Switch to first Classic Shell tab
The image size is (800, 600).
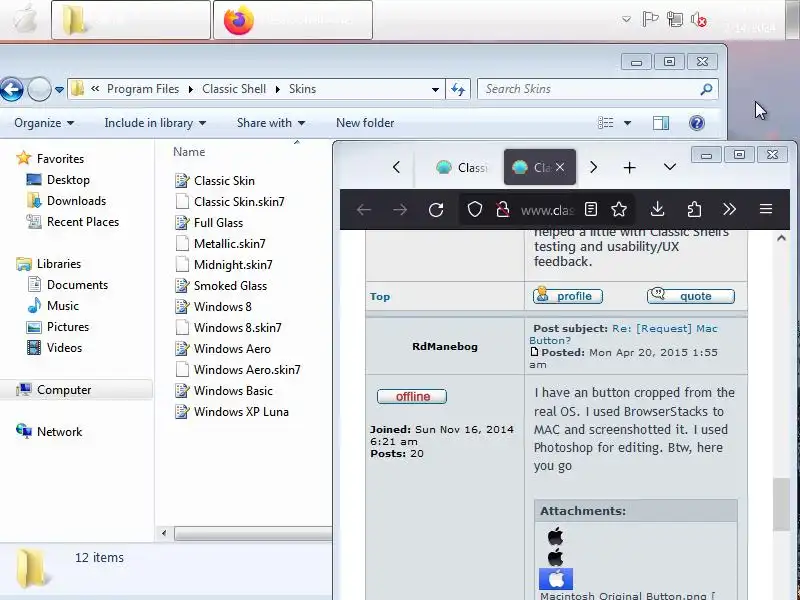point(461,167)
